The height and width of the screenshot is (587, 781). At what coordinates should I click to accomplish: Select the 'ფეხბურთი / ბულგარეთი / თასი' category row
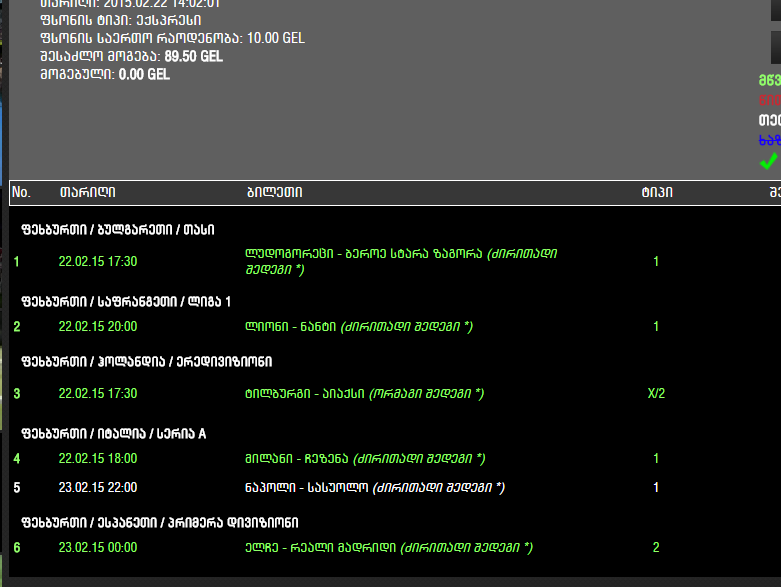[118, 230]
